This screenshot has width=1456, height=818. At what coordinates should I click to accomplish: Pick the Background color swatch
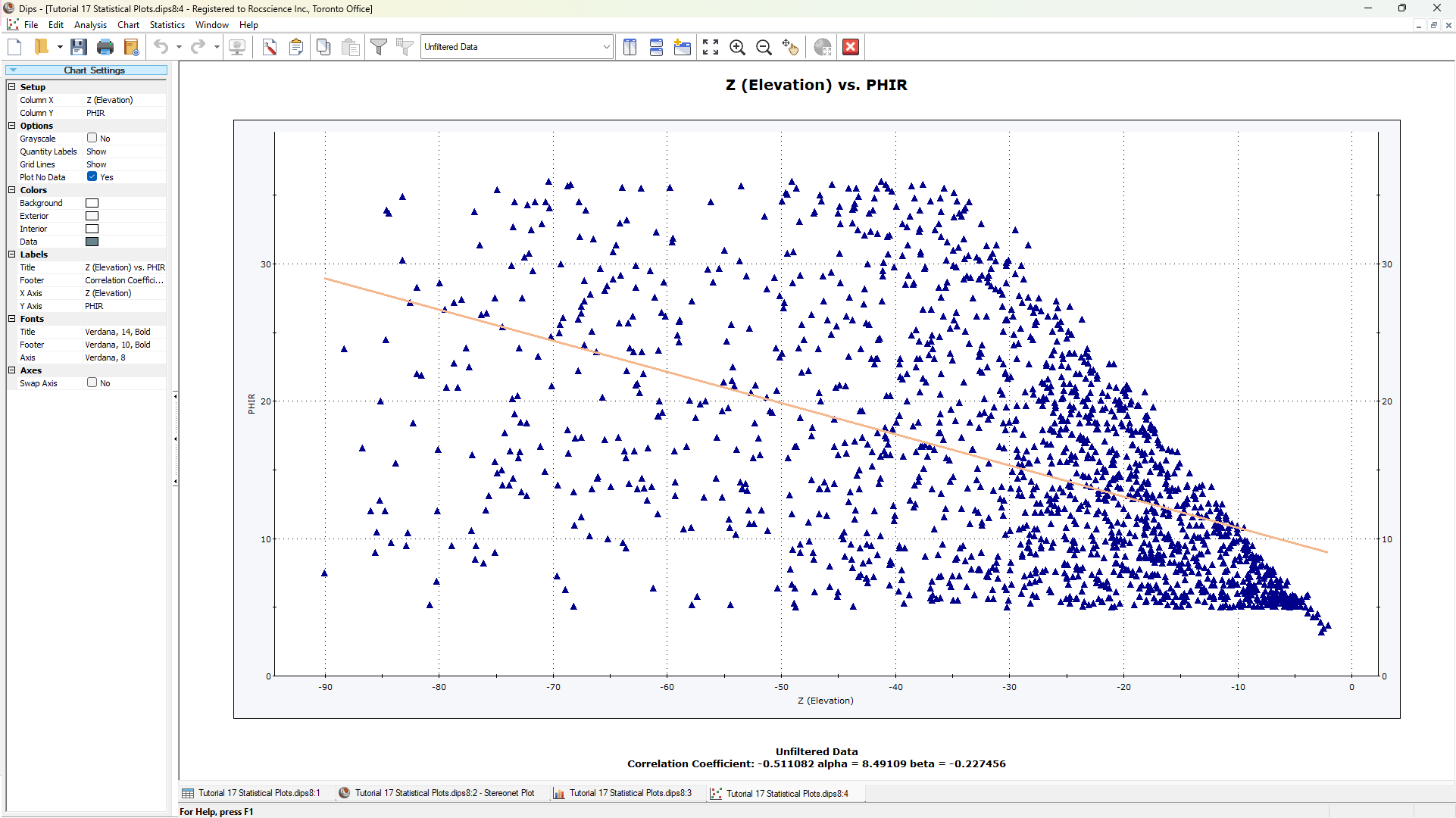92,203
